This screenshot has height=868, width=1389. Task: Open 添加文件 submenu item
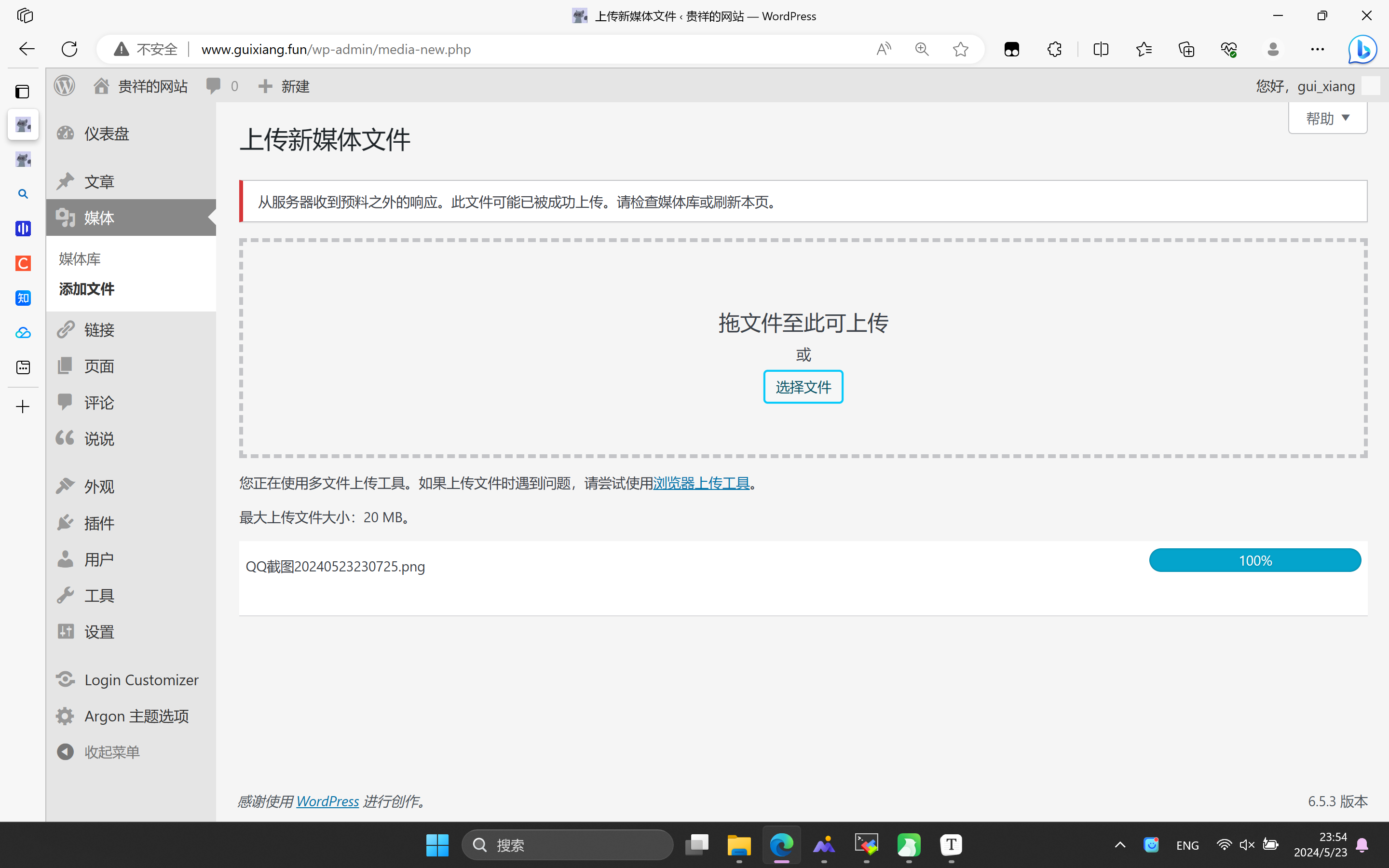[87, 289]
